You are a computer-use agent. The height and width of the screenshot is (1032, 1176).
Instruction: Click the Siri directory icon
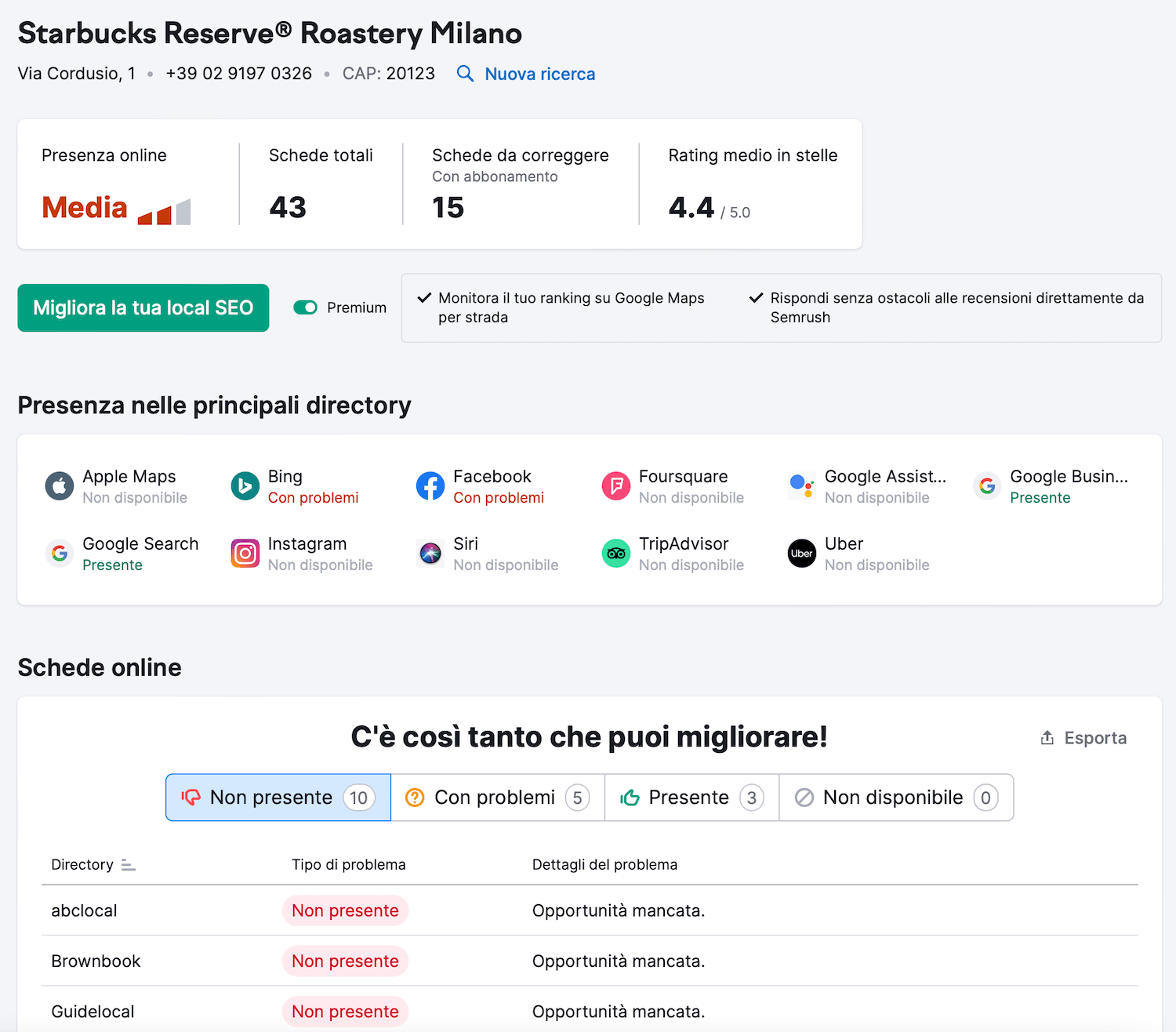coord(430,554)
